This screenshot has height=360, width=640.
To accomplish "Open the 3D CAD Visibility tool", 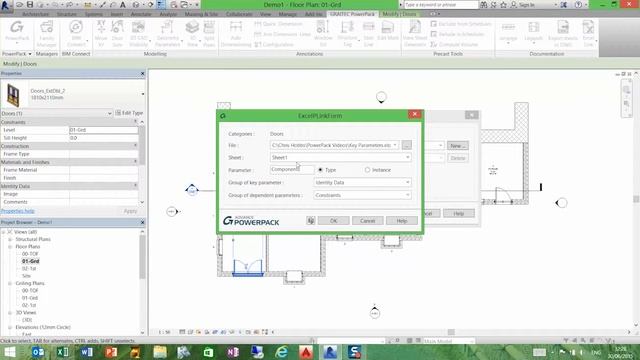I will coord(138,33).
